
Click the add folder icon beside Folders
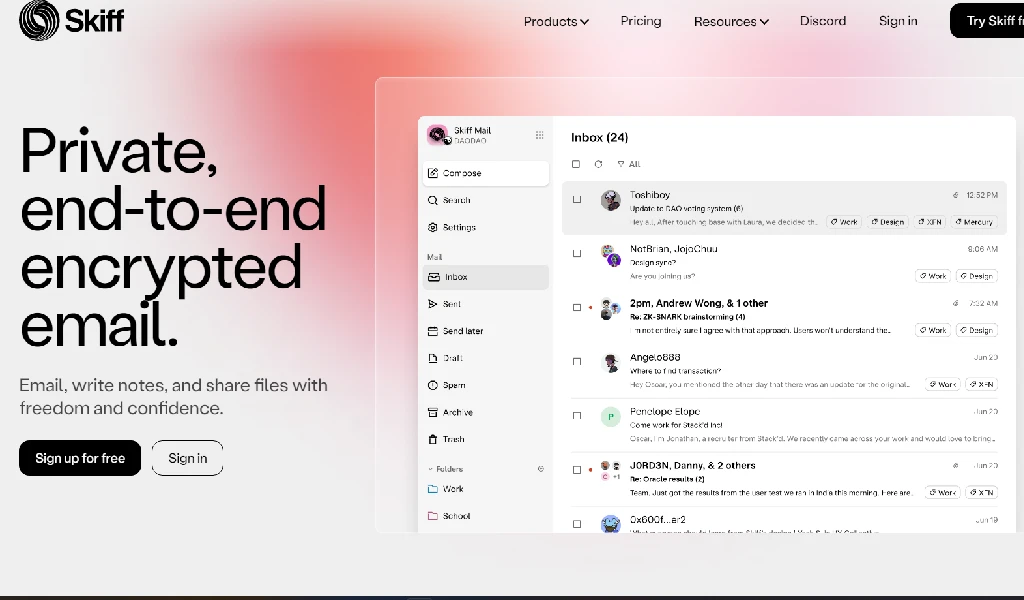click(541, 469)
